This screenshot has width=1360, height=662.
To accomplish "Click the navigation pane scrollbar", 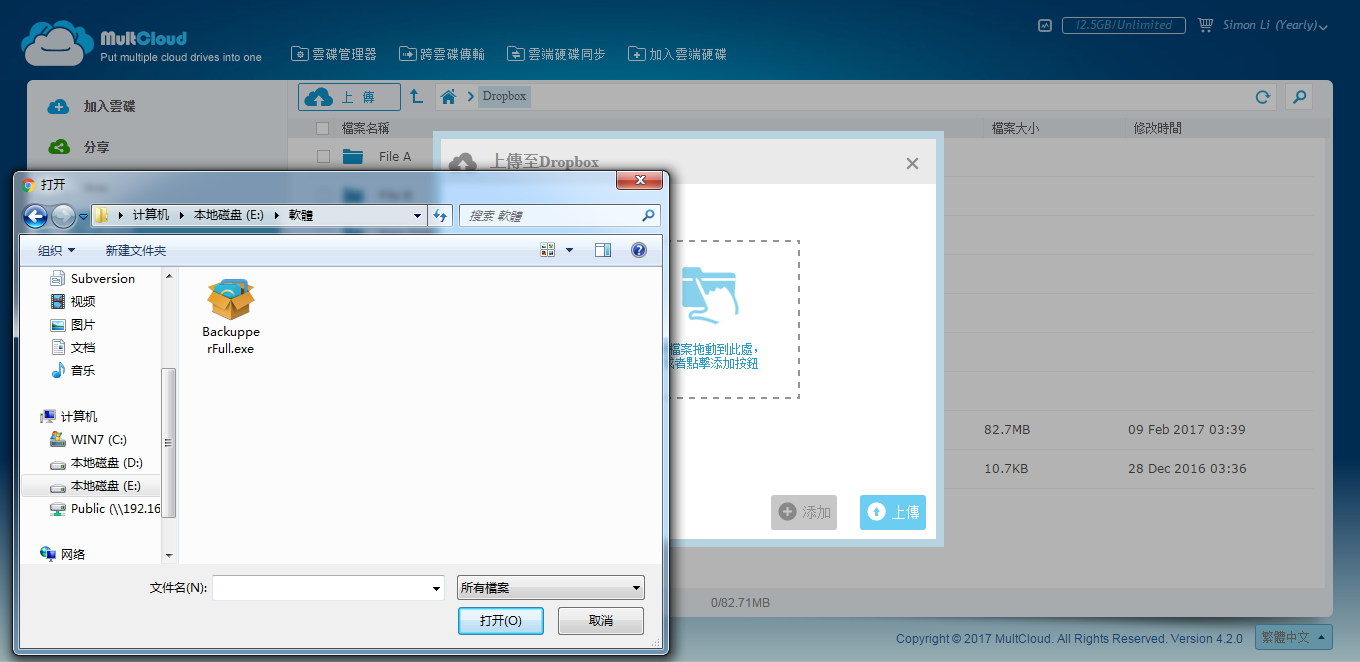I will click(169, 442).
